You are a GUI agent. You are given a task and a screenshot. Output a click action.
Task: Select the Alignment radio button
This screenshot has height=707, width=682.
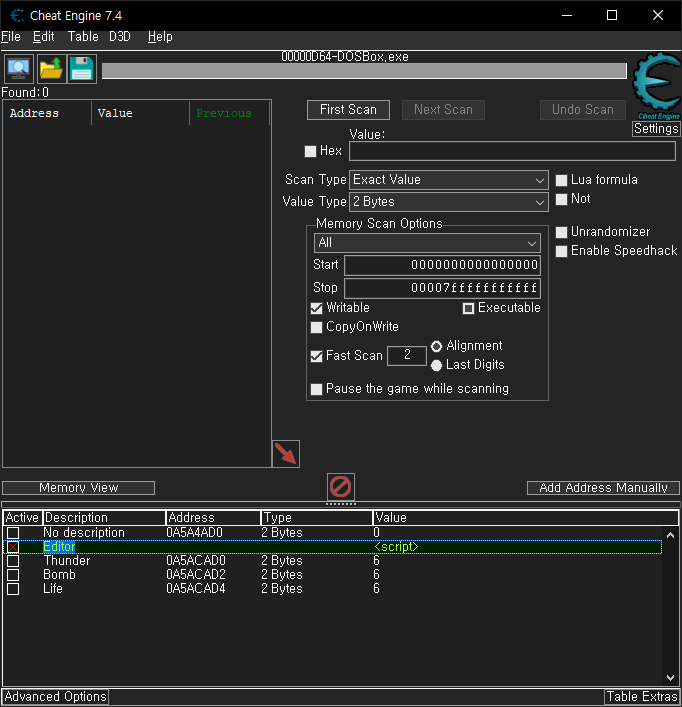pyautogui.click(x=436, y=346)
